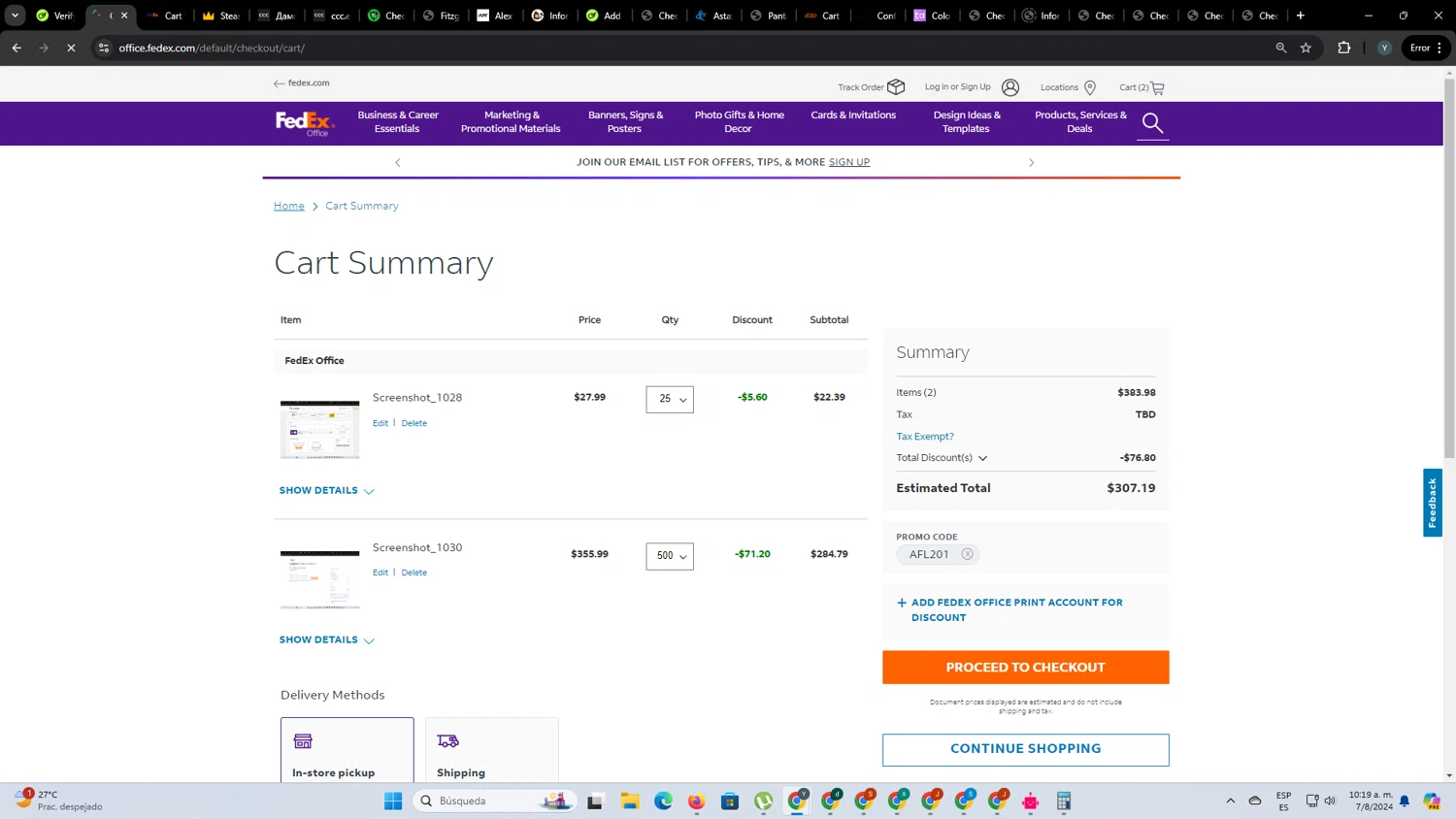Open Photo Gifts & Home Decor menu
The width and height of the screenshot is (1456, 819).
point(739,122)
